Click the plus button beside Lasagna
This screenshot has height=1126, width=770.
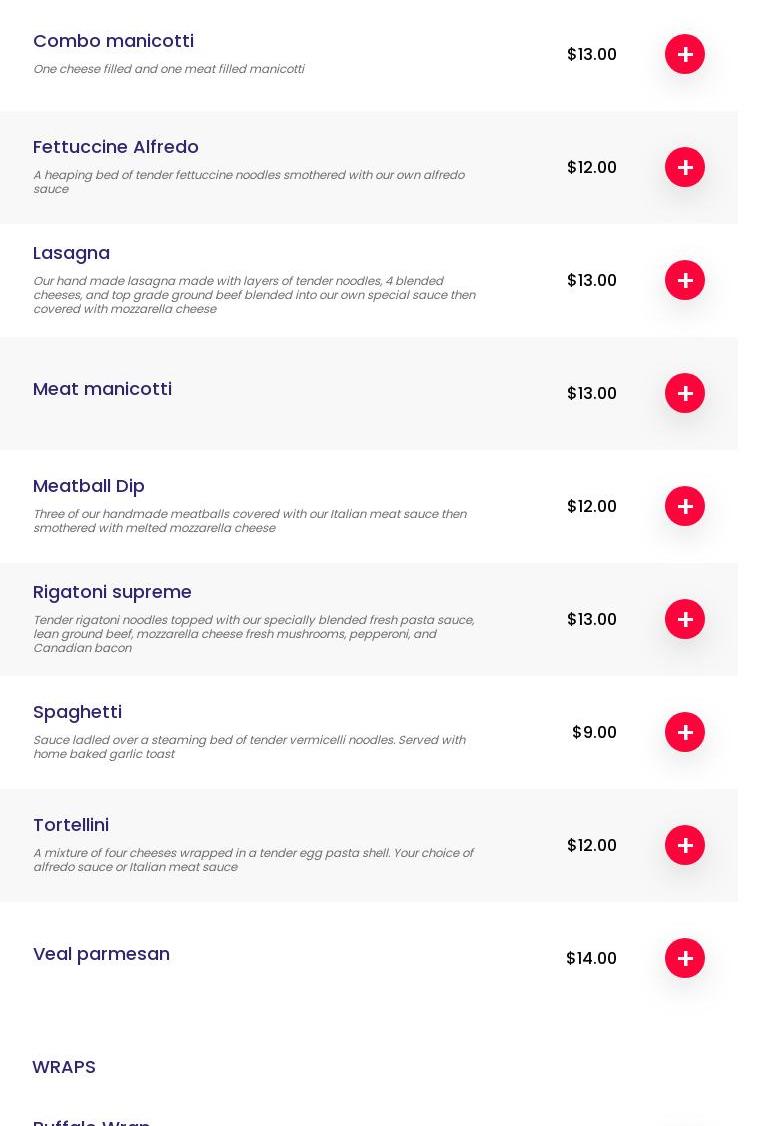point(685,280)
